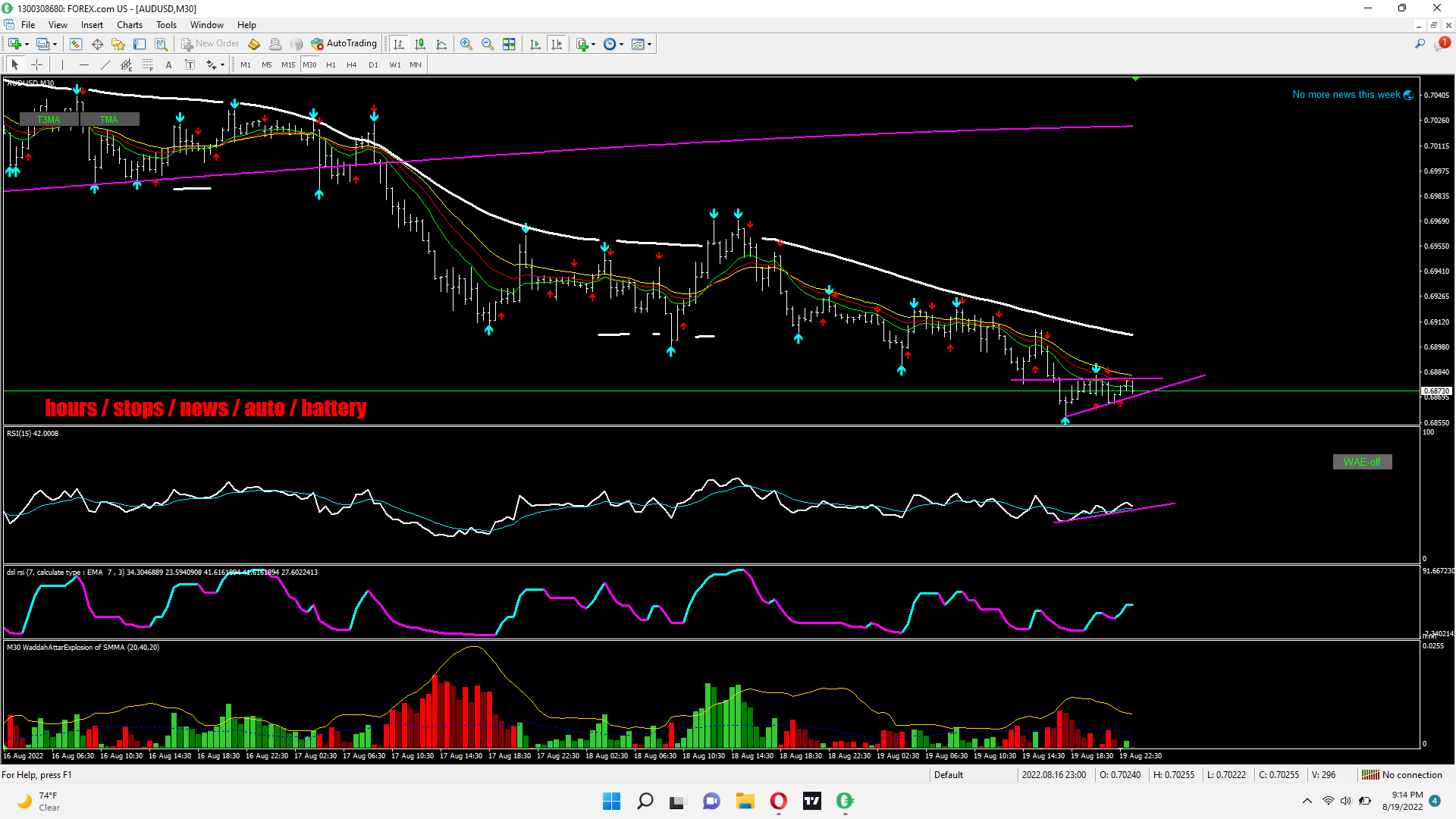The width and height of the screenshot is (1456, 819).
Task: Select the Draw Trendline tool
Action: tap(105, 64)
